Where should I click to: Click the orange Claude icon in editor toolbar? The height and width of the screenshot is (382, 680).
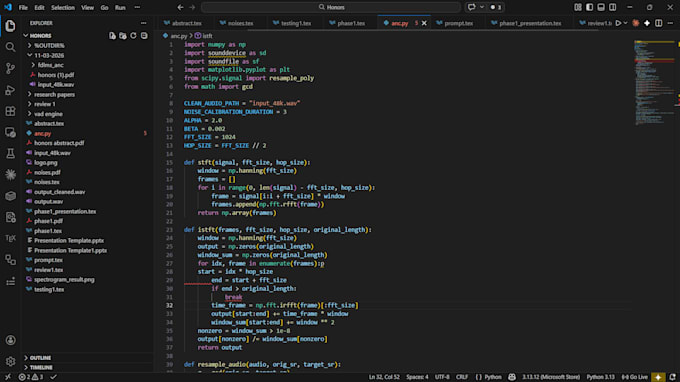point(636,23)
